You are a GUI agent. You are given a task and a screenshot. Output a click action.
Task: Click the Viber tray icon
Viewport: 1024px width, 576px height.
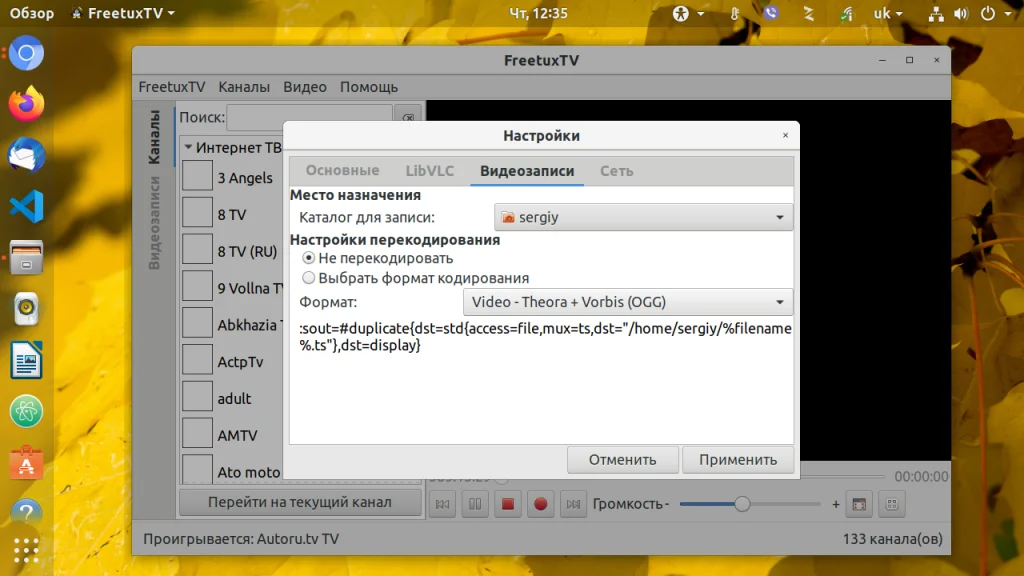tap(771, 13)
